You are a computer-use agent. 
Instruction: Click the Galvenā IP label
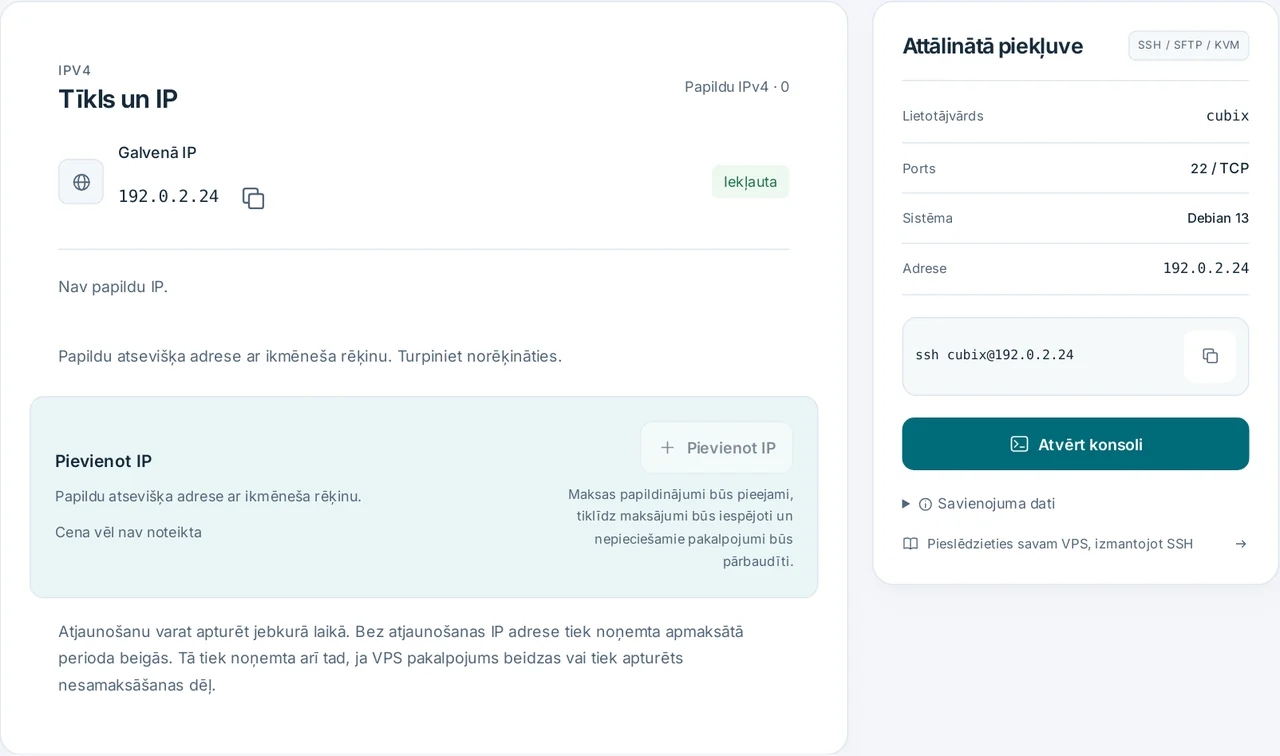tap(157, 153)
